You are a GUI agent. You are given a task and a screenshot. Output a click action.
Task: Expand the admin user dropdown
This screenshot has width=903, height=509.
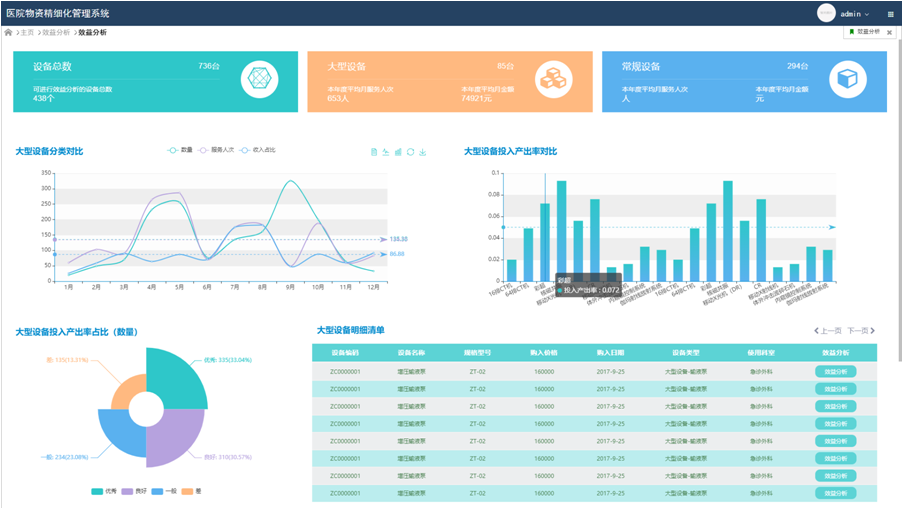click(x=854, y=14)
